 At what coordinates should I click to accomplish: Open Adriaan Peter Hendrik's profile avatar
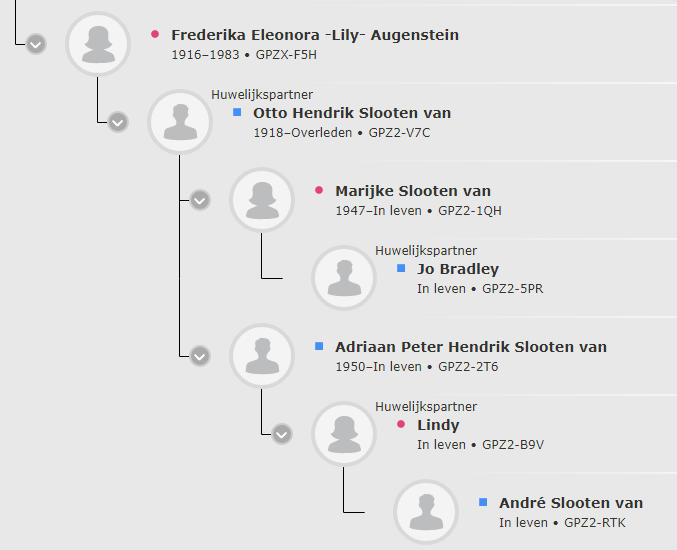tap(262, 356)
